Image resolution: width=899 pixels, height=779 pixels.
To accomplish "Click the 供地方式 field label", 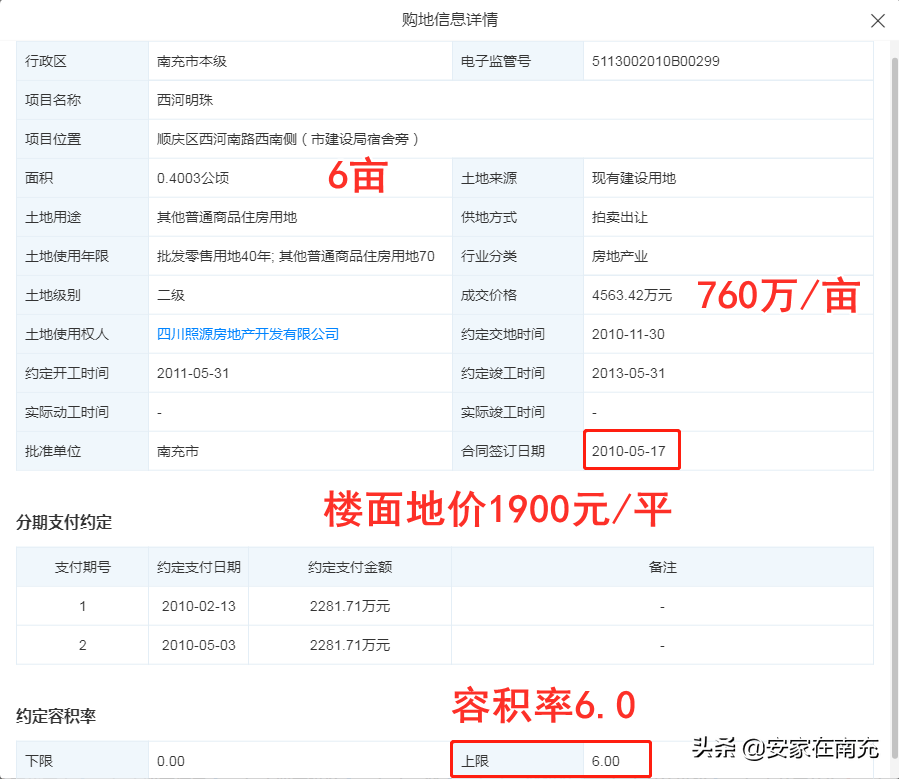I will pos(488,217).
